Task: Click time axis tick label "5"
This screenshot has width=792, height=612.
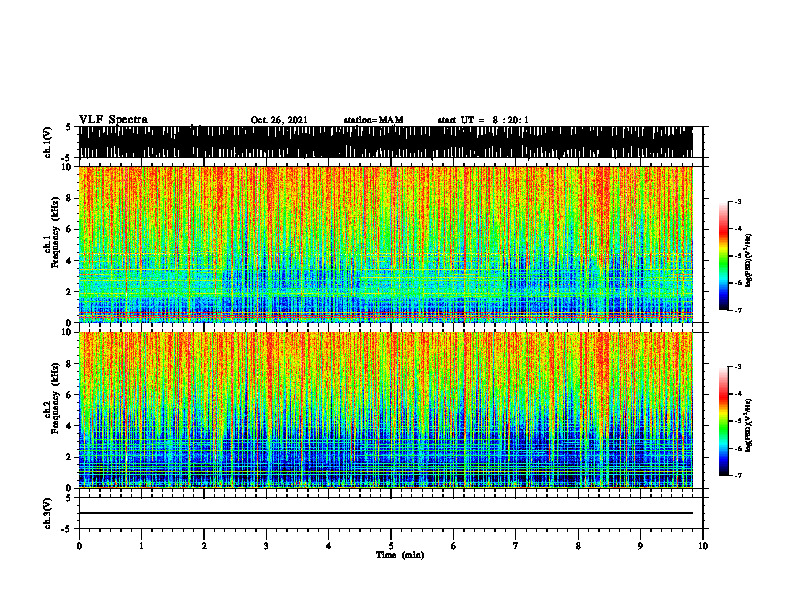Action: [391, 546]
